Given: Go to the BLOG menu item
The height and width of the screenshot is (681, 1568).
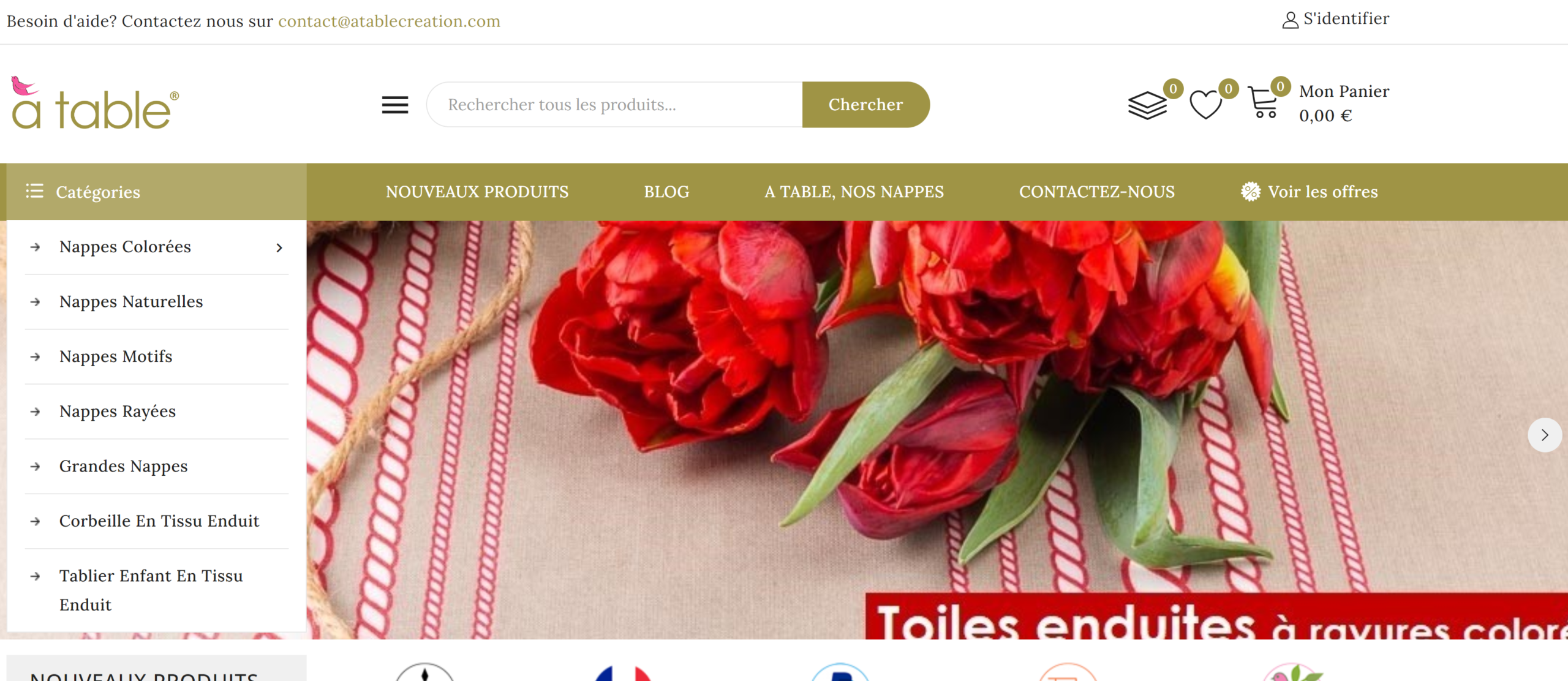Looking at the screenshot, I should click(666, 192).
